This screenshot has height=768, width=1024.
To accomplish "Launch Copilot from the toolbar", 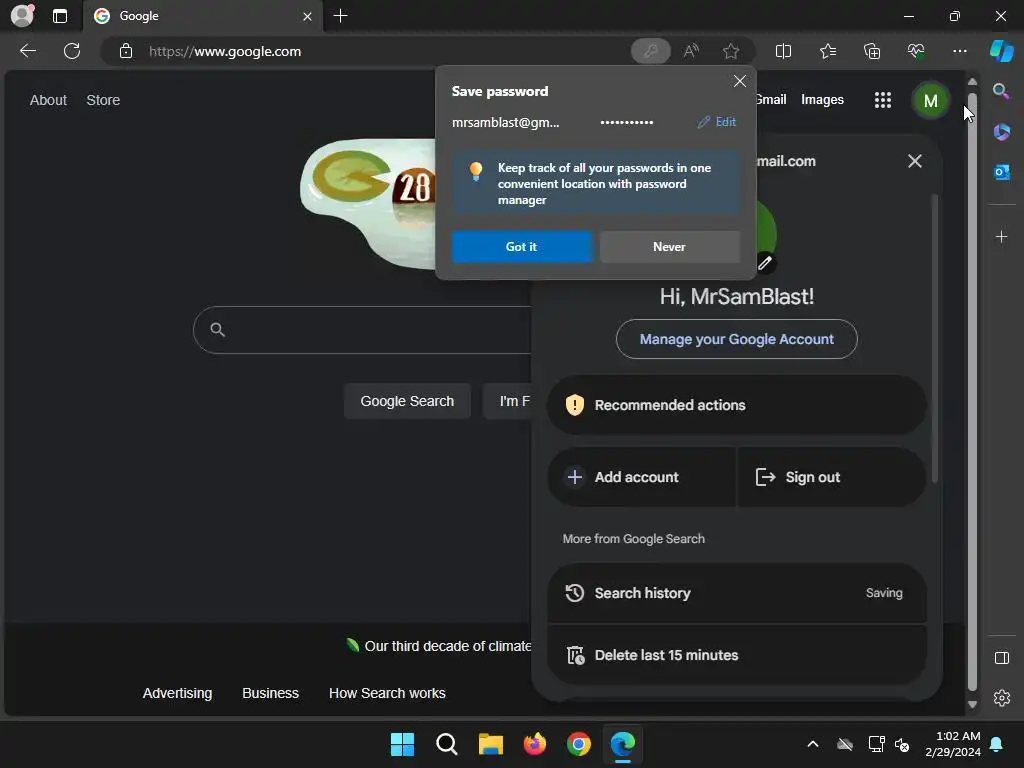I will pyautogui.click(x=1001, y=51).
